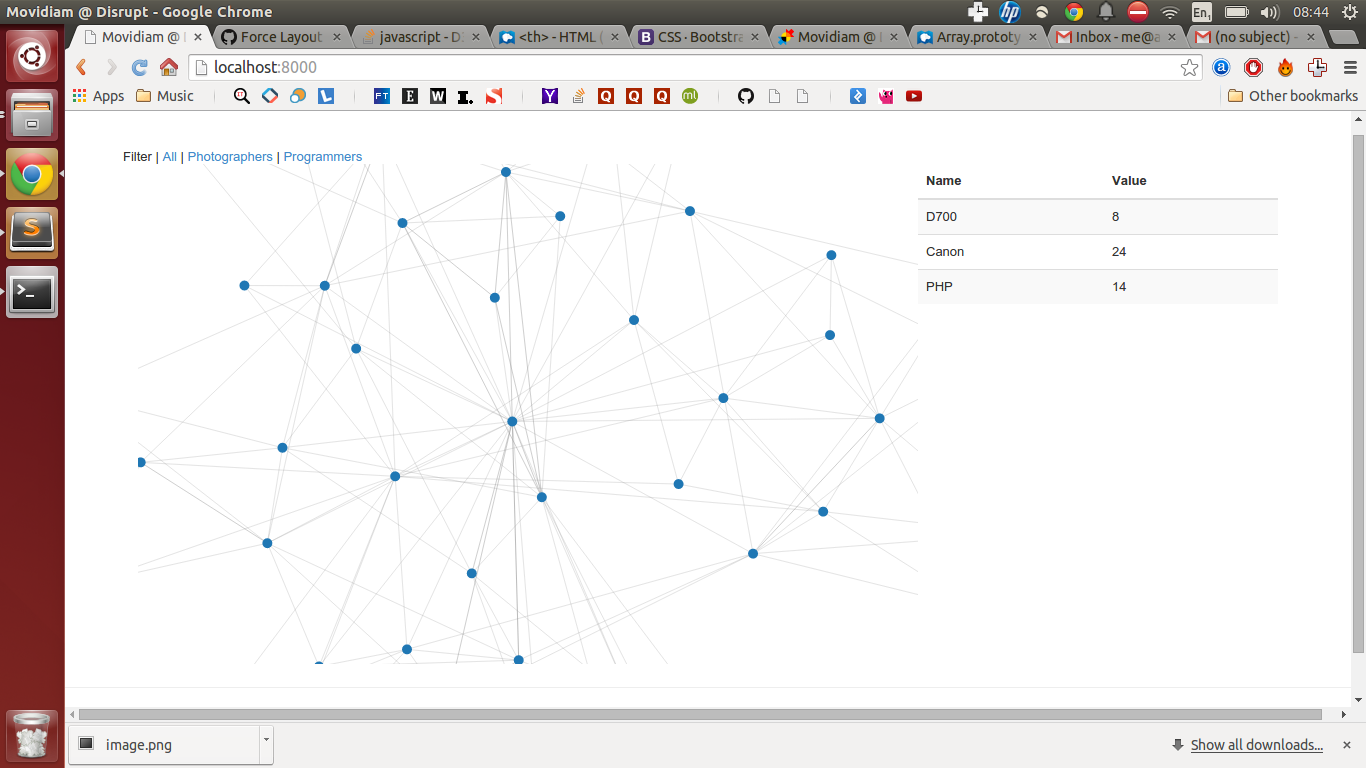This screenshot has width=1366, height=768.
Task: Open the Files manager in the dock
Action: 32,115
